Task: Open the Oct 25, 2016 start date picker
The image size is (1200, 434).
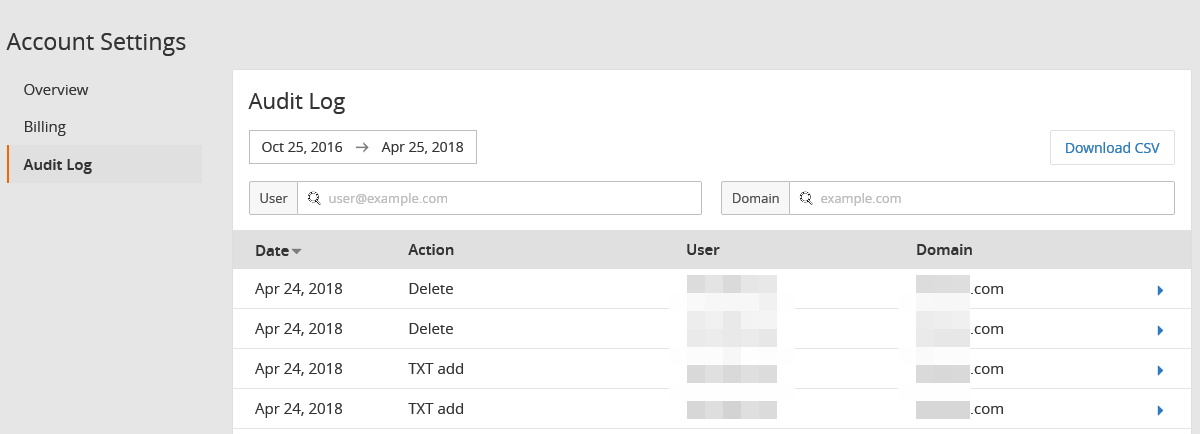Action: coord(302,147)
